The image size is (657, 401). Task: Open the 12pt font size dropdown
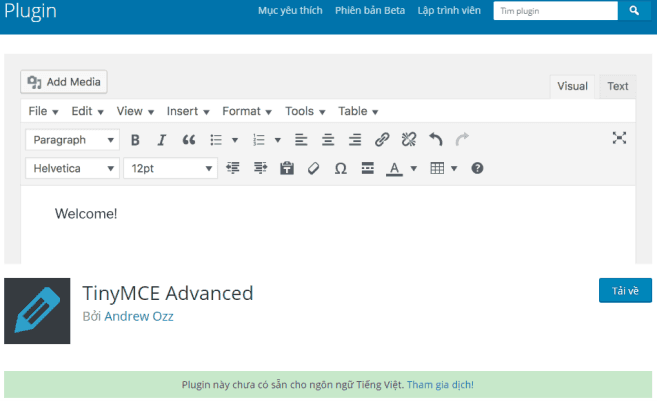pyautogui.click(x=171, y=168)
